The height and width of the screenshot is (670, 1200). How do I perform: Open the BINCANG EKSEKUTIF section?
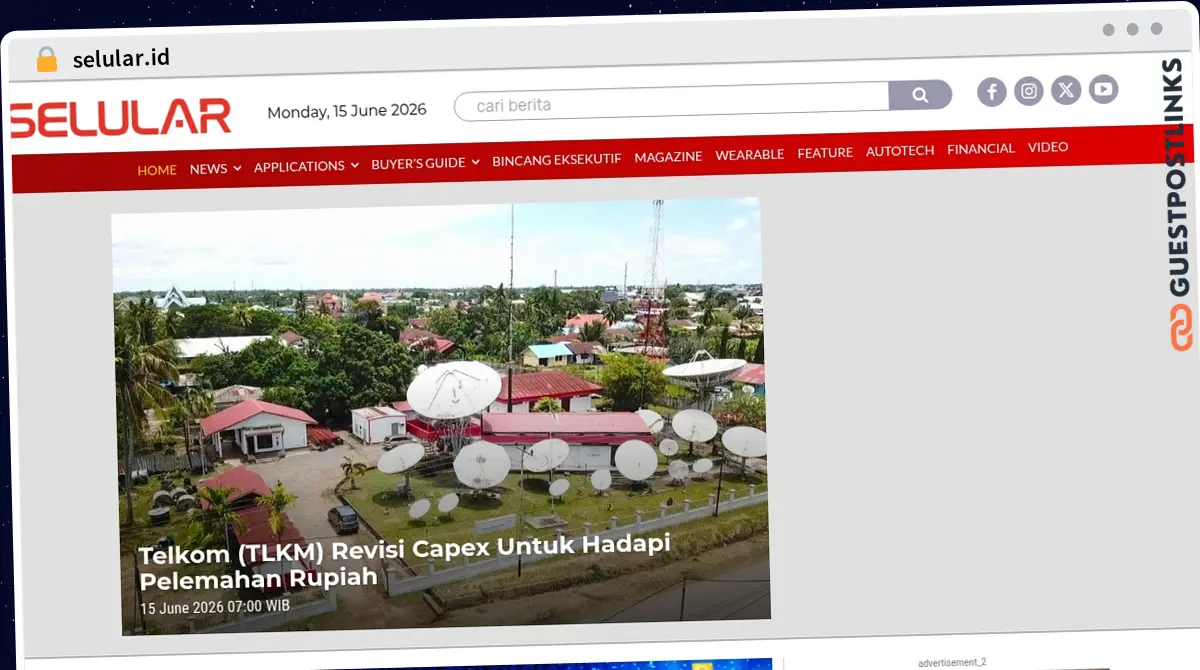pyautogui.click(x=556, y=160)
